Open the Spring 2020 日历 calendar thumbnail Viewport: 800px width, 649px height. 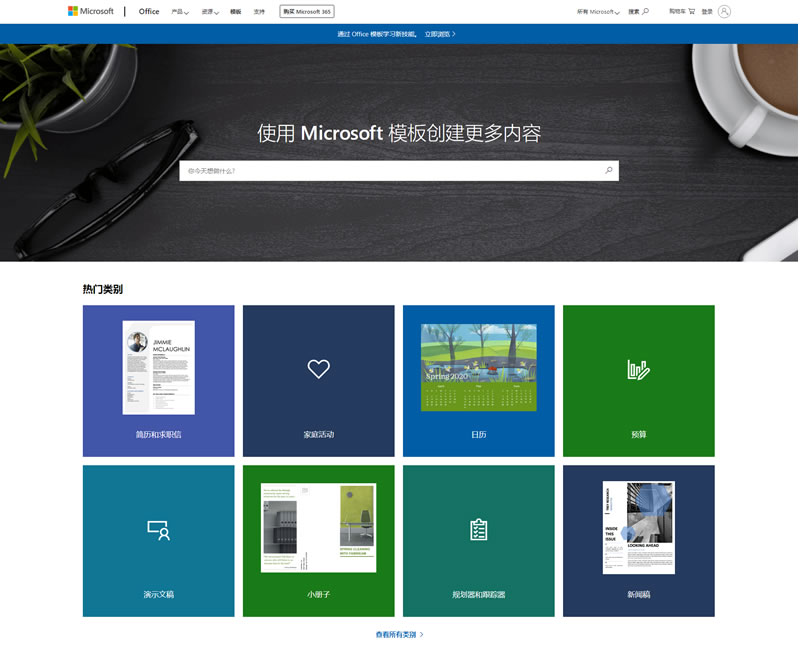479,367
